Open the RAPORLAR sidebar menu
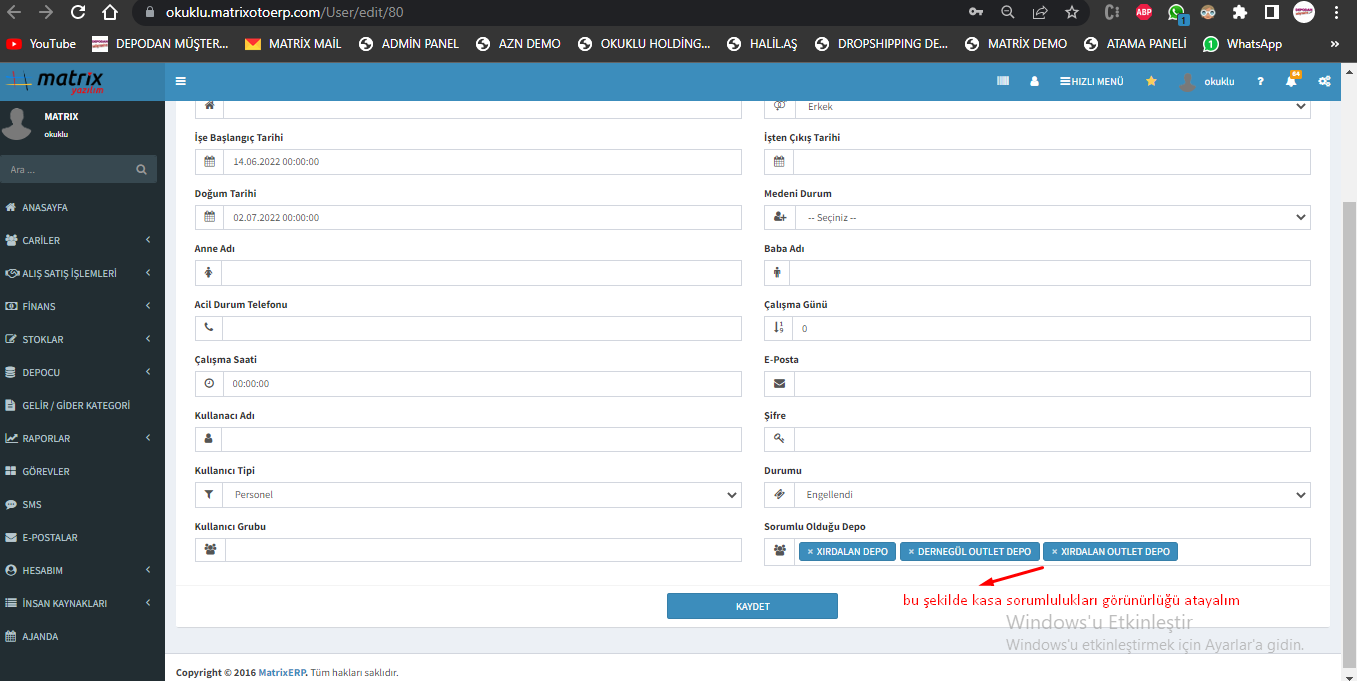Image resolution: width=1357 pixels, height=681 pixels. [x=78, y=439]
